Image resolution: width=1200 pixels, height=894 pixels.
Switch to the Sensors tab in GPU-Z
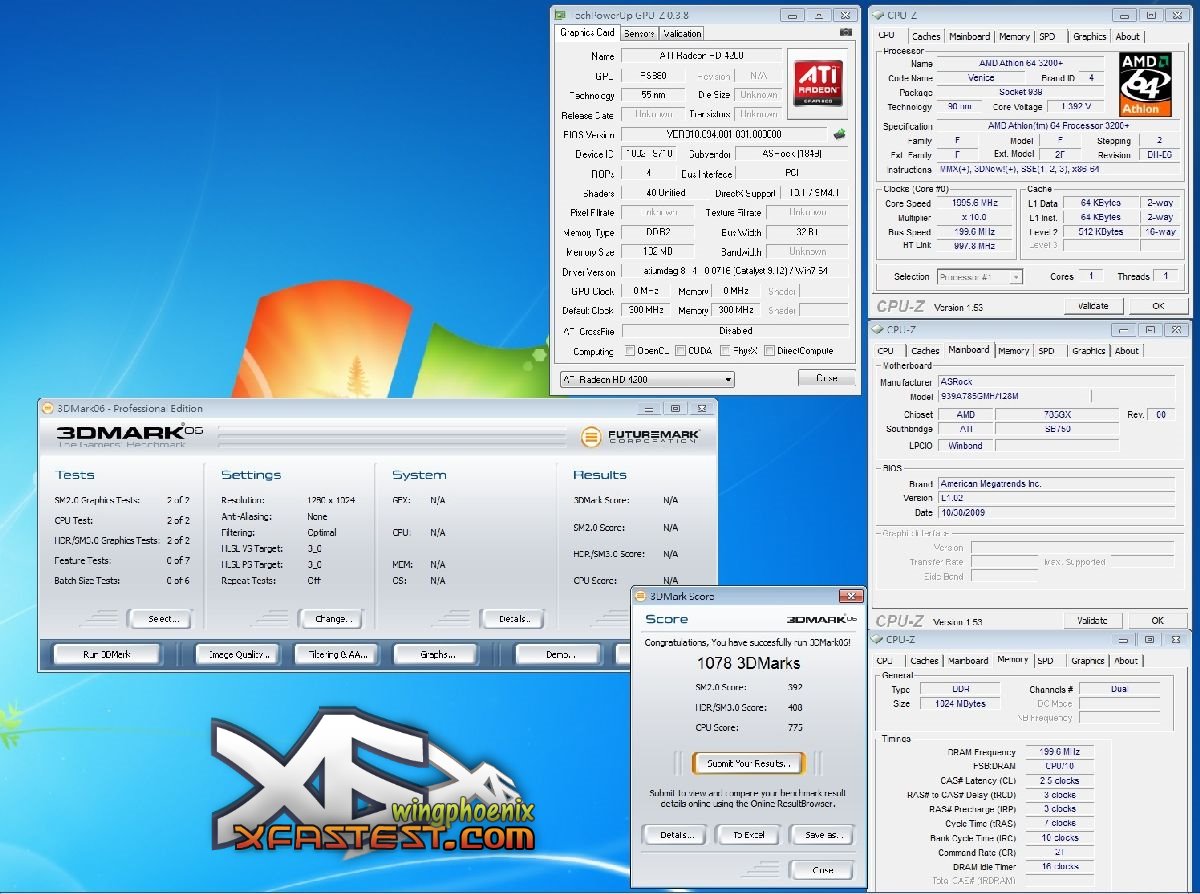pyautogui.click(x=639, y=33)
